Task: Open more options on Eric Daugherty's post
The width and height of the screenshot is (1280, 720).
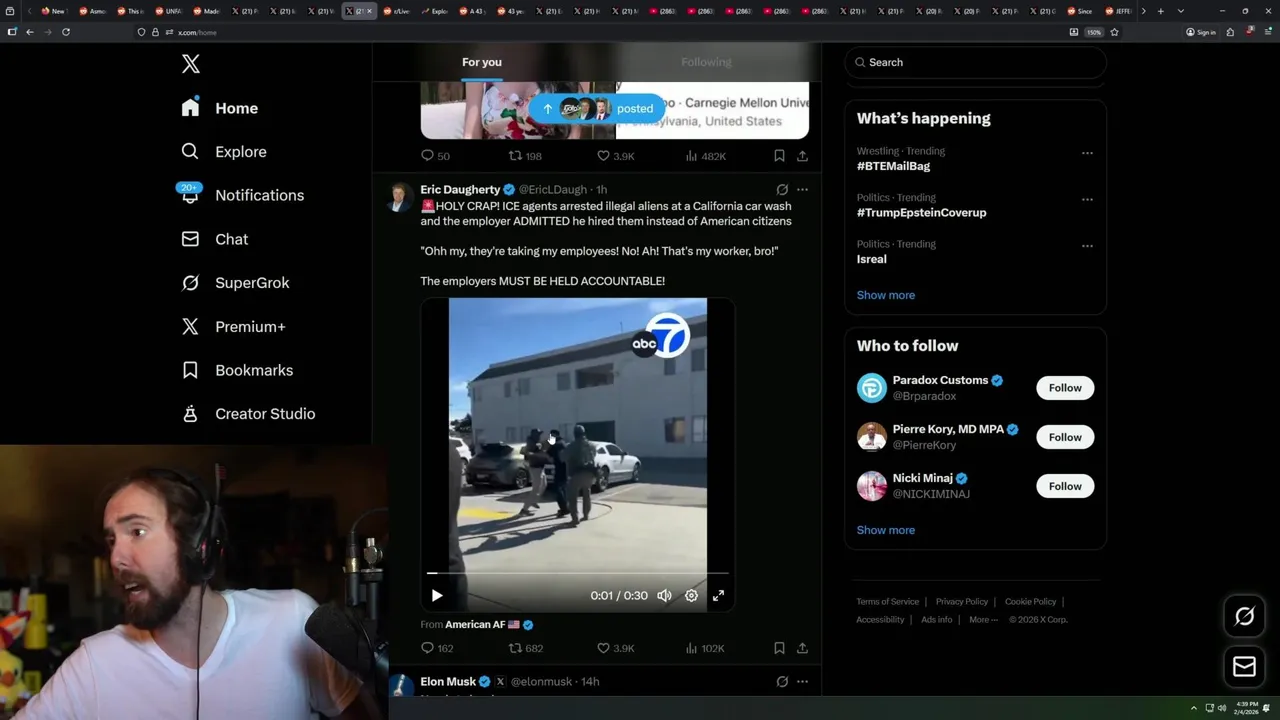Action: pyautogui.click(x=802, y=189)
